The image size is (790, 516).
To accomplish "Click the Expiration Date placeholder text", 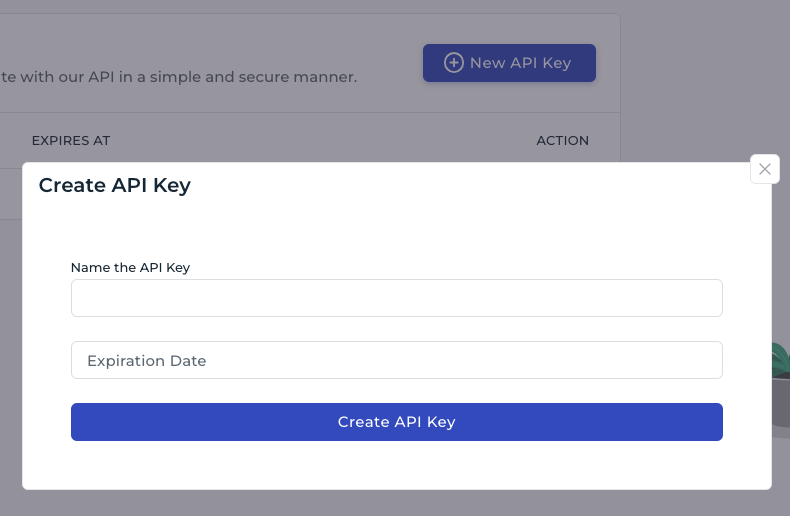I will click(x=147, y=361).
